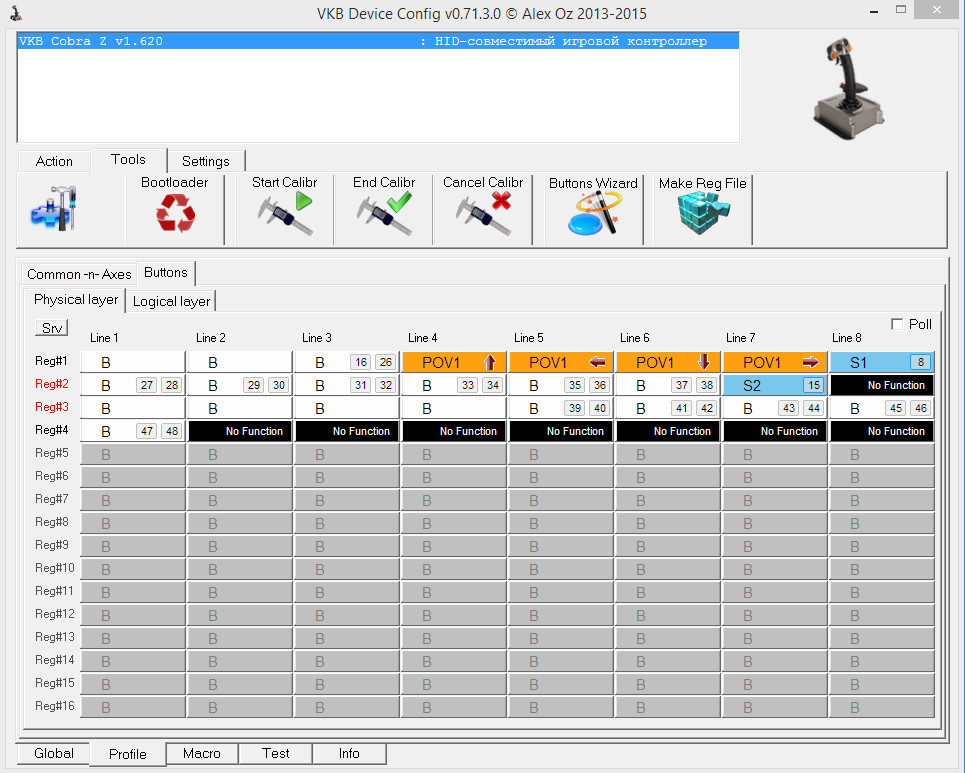Switch to Common -n- Axes tab

[79, 274]
